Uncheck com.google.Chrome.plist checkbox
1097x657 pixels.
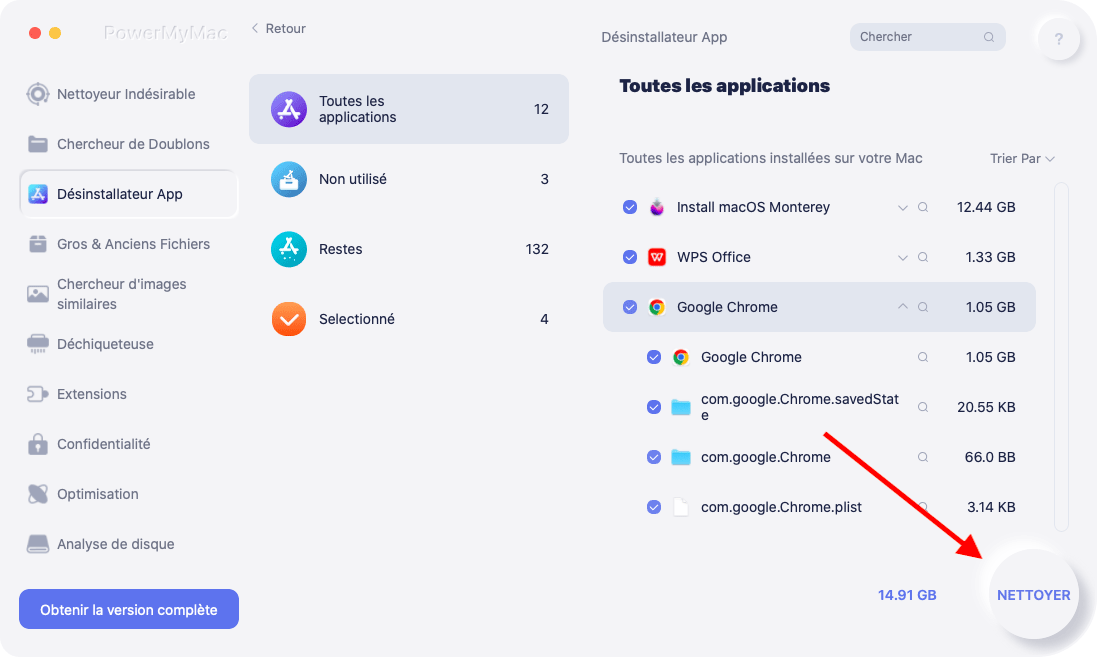[653, 507]
